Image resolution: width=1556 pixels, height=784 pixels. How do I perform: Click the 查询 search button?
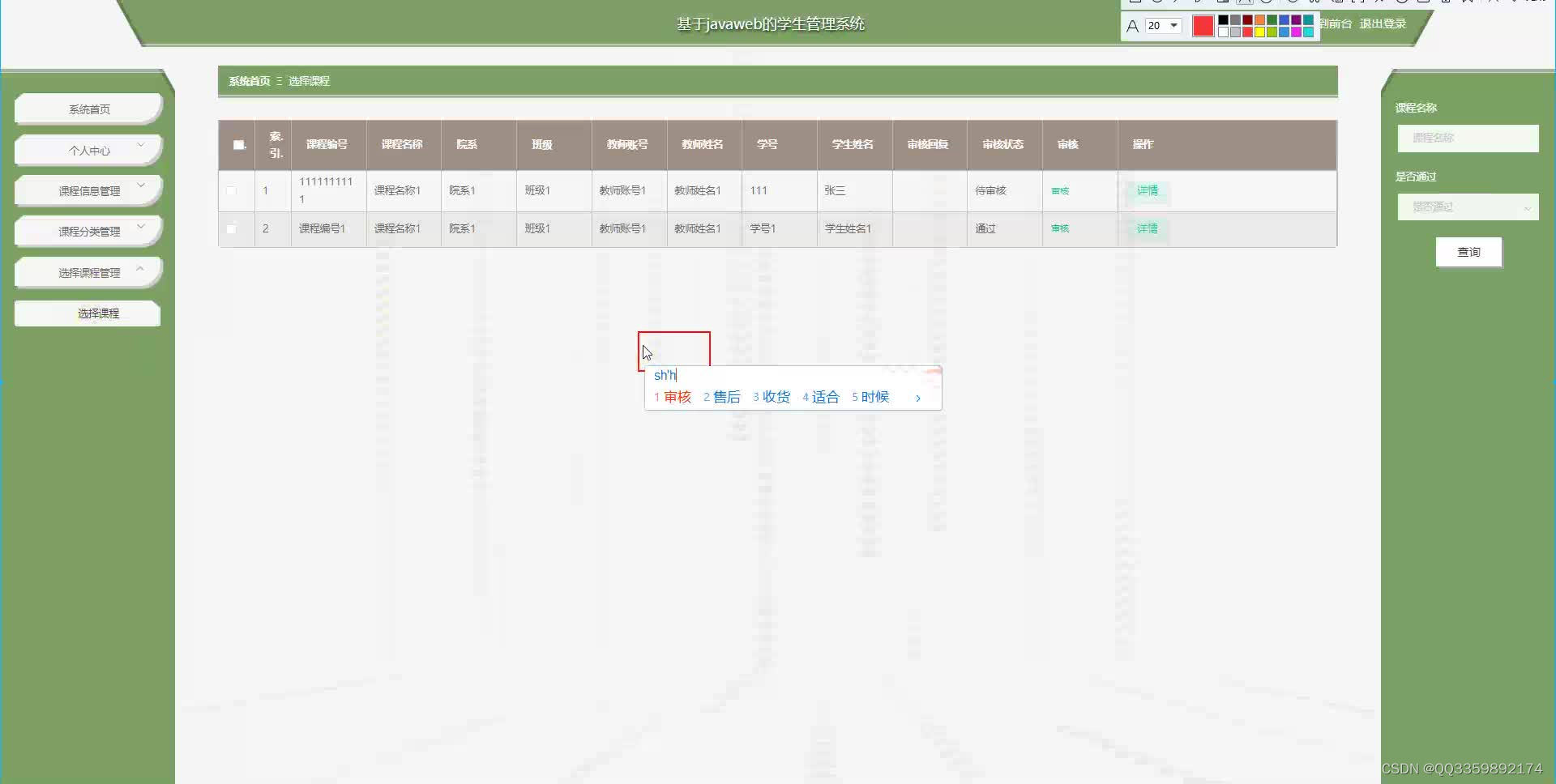click(1468, 252)
